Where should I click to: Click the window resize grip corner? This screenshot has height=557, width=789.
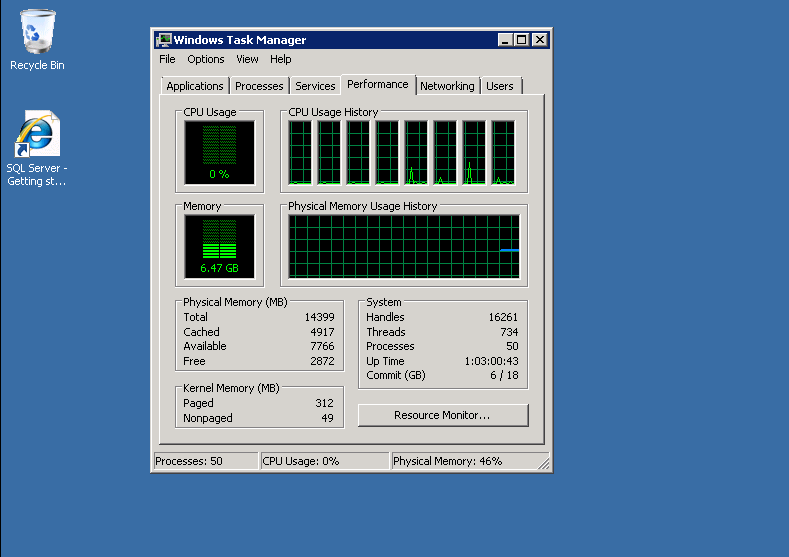point(544,463)
